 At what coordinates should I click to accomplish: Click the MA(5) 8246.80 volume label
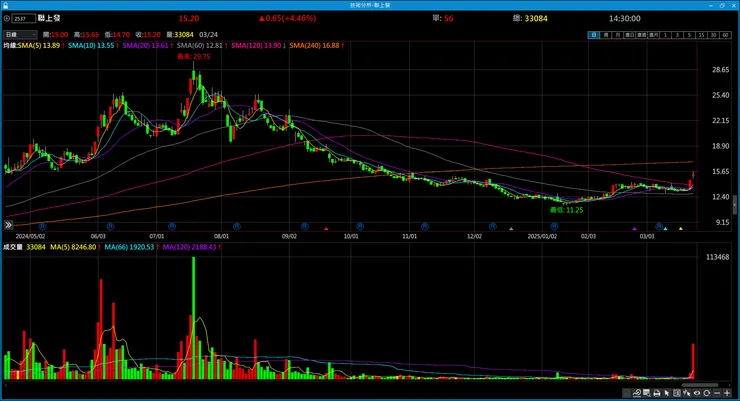click(x=73, y=247)
